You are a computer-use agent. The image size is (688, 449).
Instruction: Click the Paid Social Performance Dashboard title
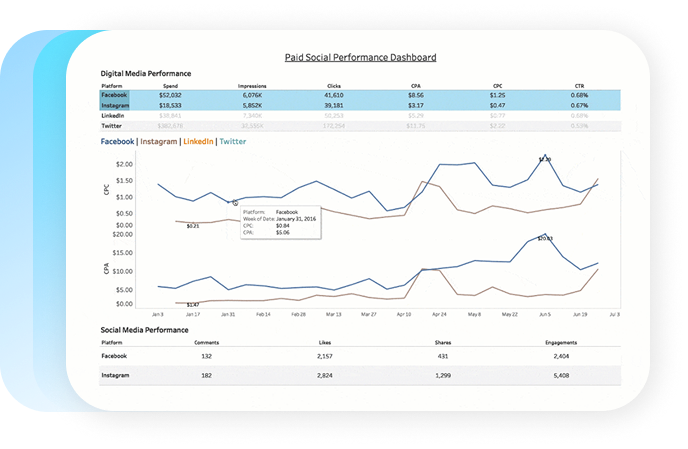click(359, 57)
